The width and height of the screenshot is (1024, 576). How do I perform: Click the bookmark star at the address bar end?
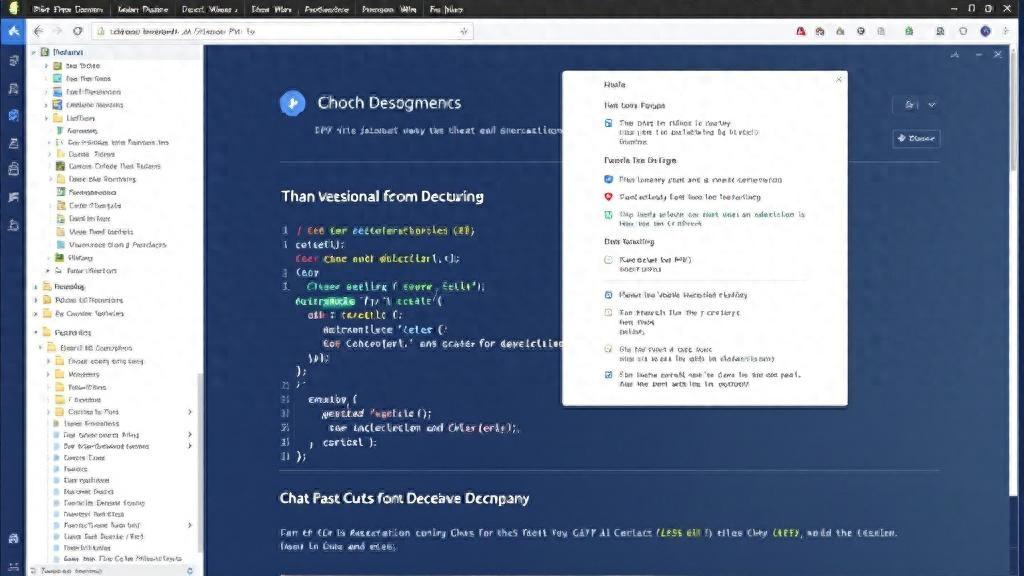[463, 31]
